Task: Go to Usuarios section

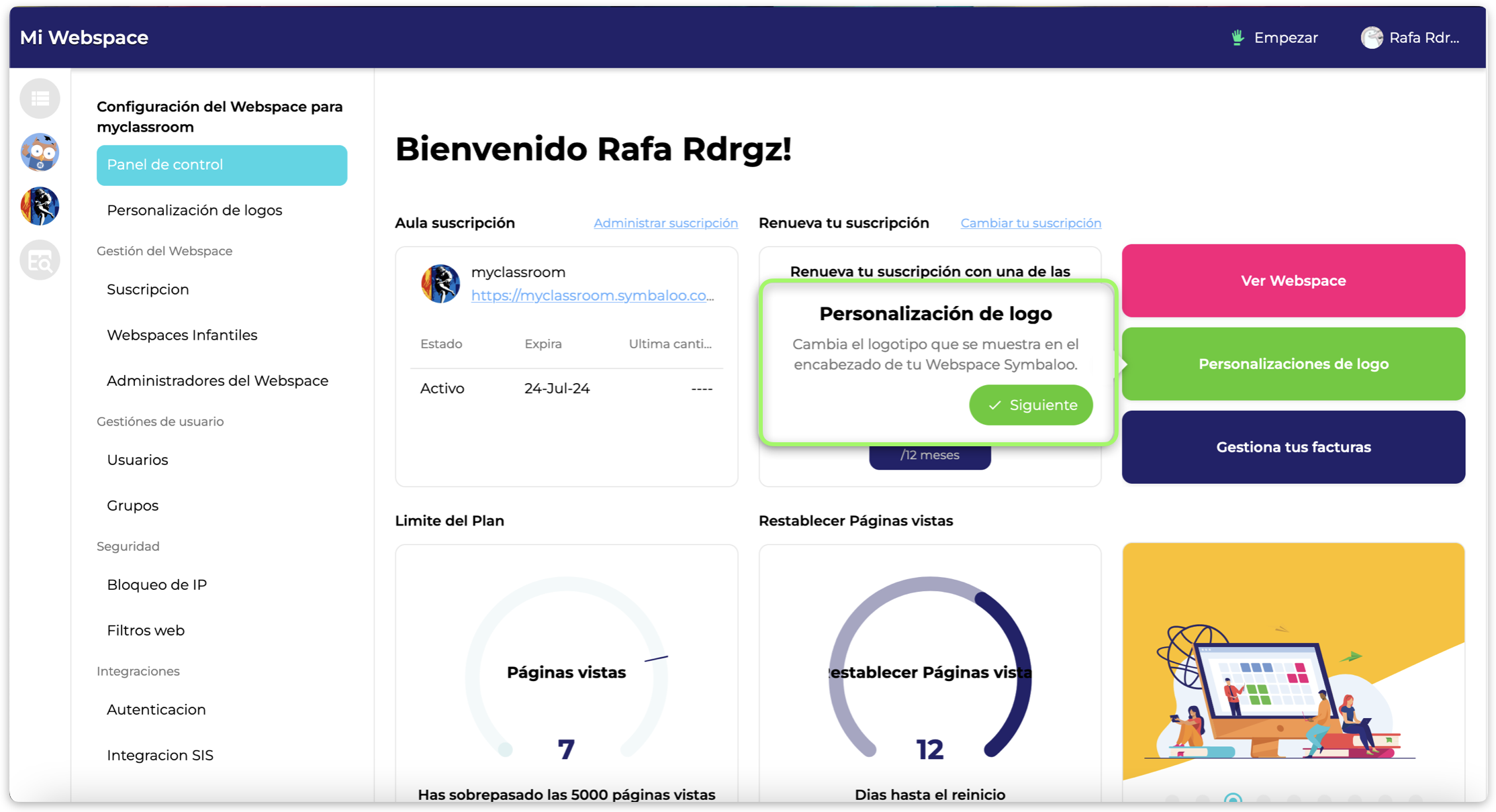Action: [x=137, y=460]
